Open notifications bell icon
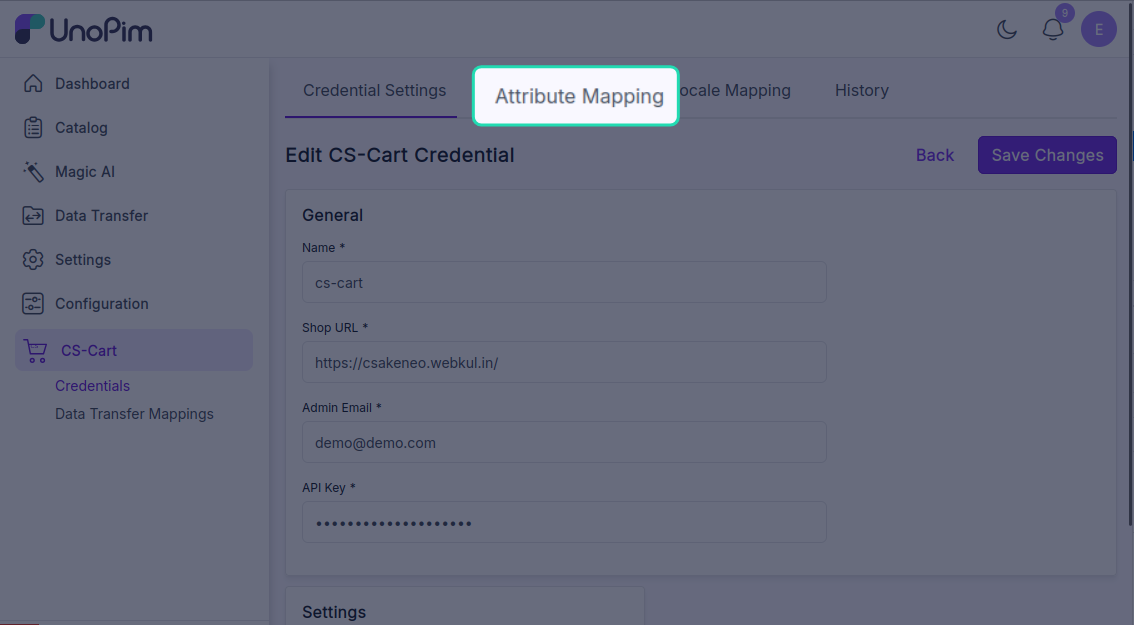 click(1053, 30)
